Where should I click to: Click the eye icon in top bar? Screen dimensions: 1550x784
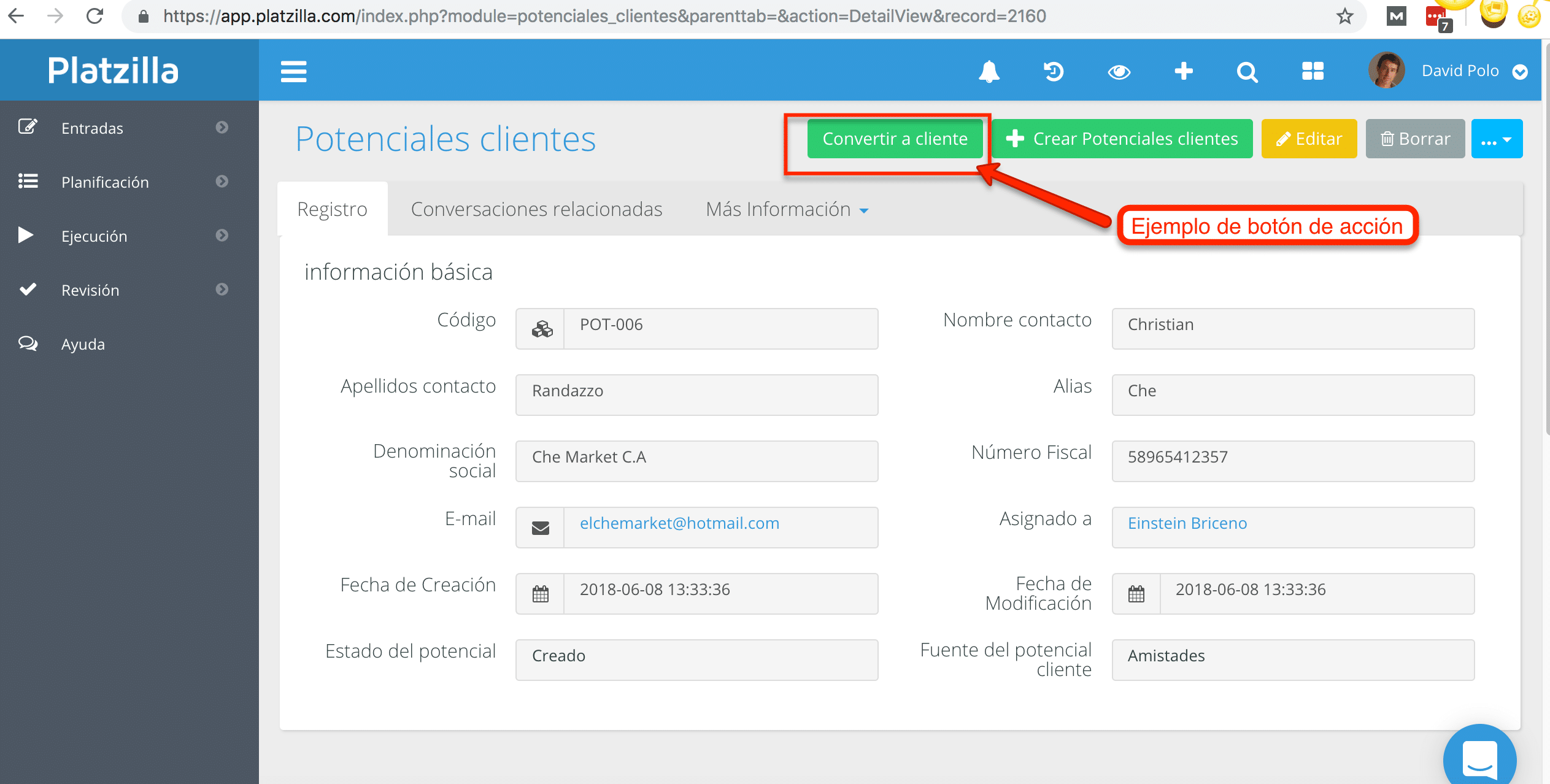coord(1119,72)
